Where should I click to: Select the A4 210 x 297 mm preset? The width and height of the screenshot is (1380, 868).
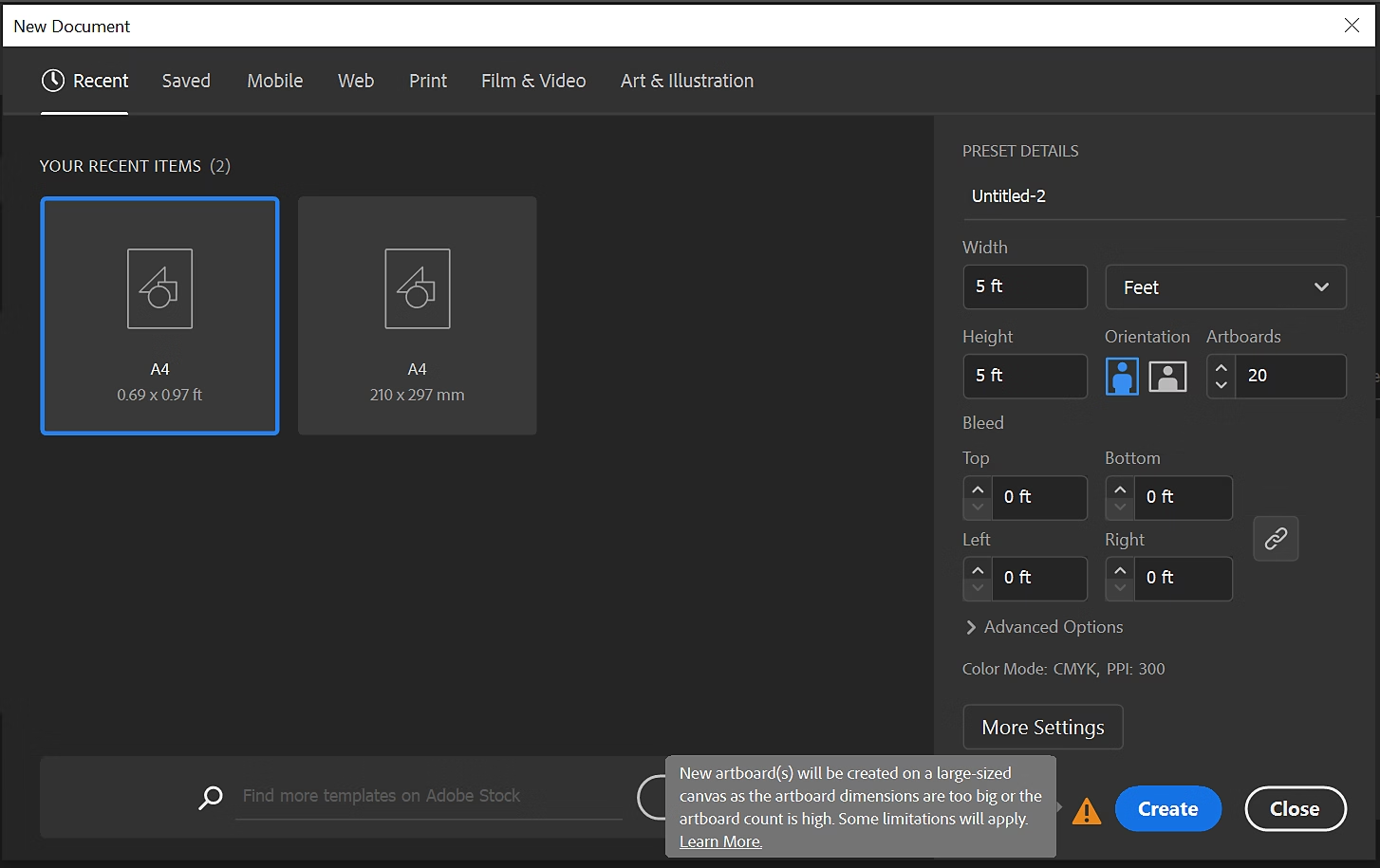[x=418, y=316]
